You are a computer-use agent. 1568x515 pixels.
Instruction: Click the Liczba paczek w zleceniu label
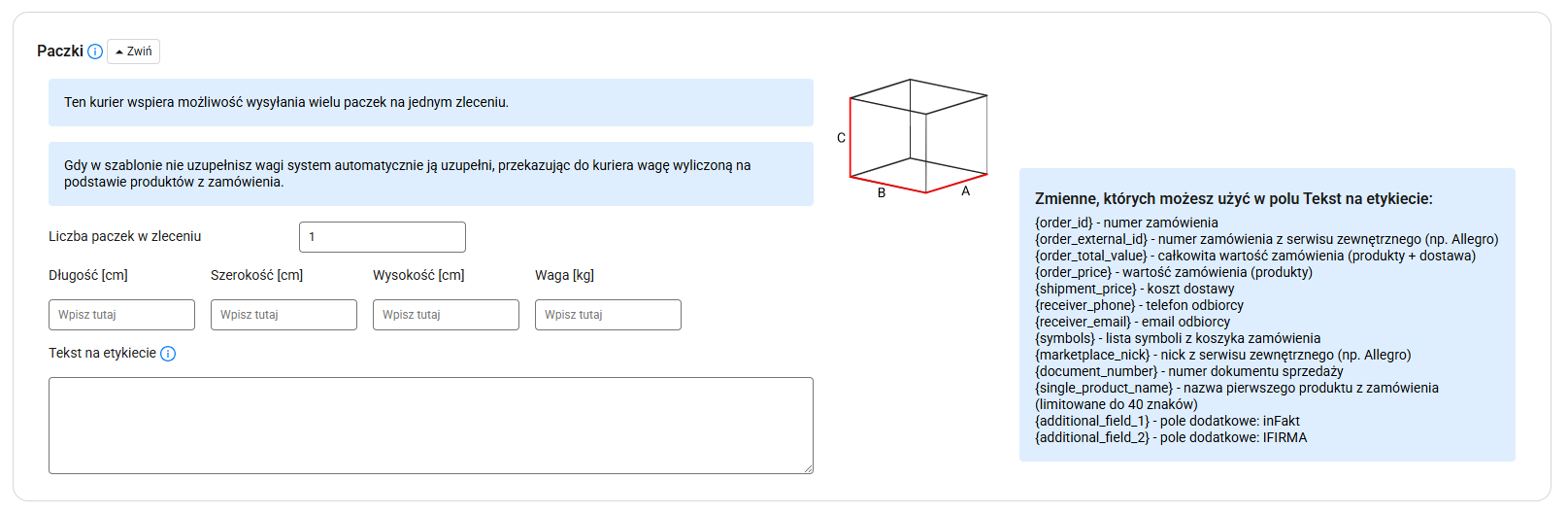click(x=125, y=236)
